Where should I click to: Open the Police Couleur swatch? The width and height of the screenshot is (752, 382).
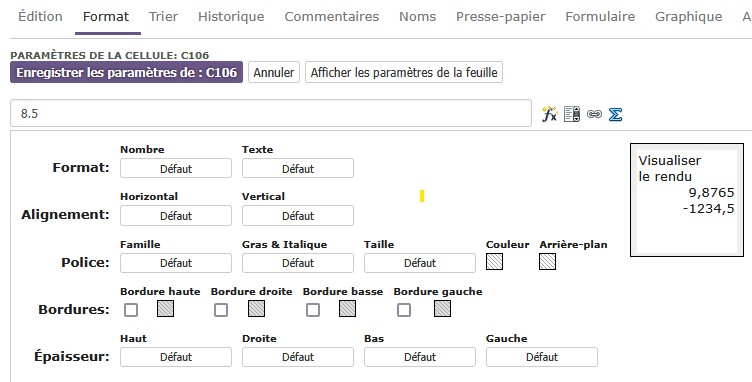(494, 262)
